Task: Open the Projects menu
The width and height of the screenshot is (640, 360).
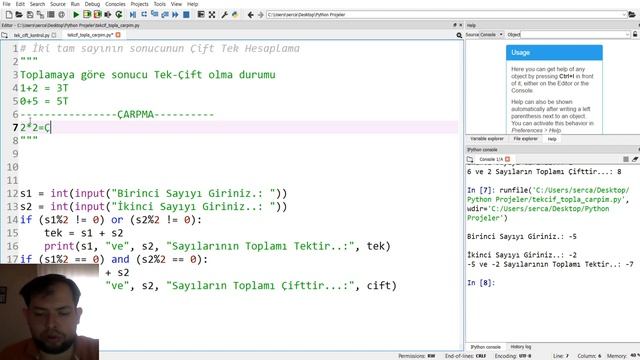Action: 140,4
